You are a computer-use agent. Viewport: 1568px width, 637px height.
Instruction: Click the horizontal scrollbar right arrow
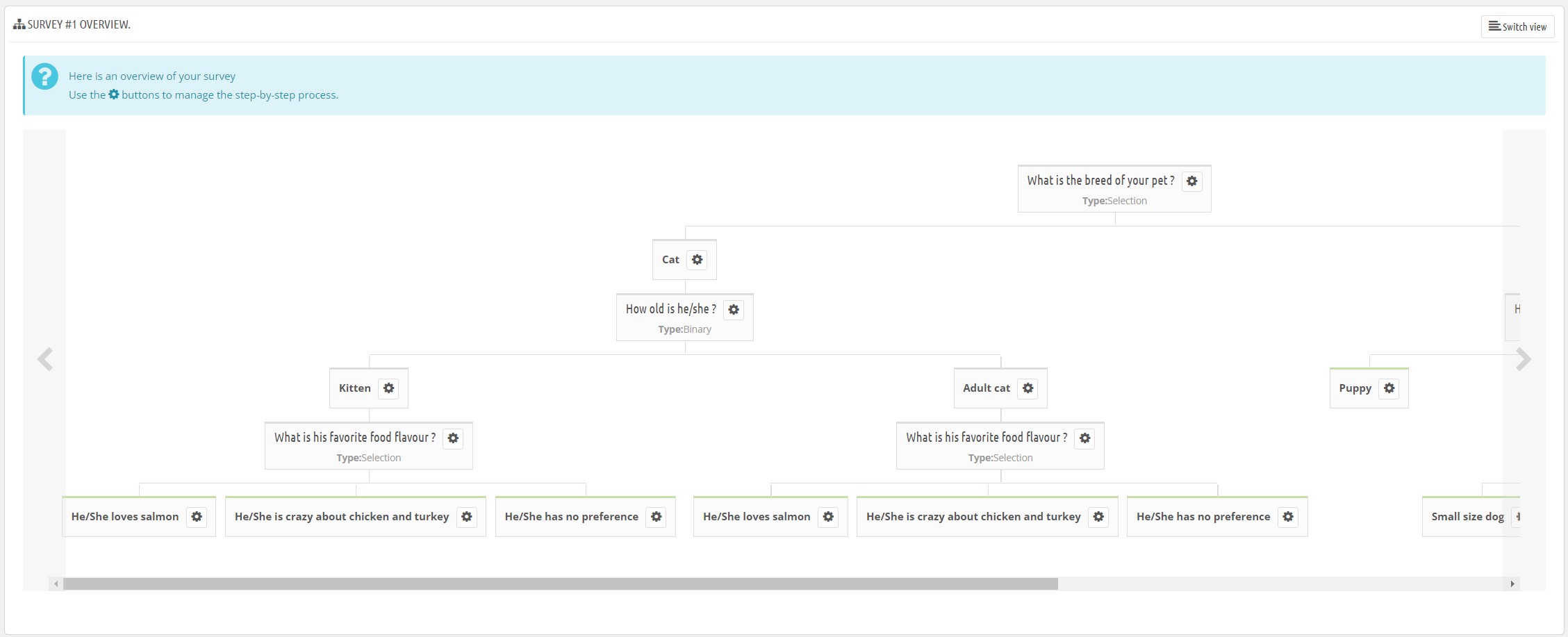(x=1512, y=584)
